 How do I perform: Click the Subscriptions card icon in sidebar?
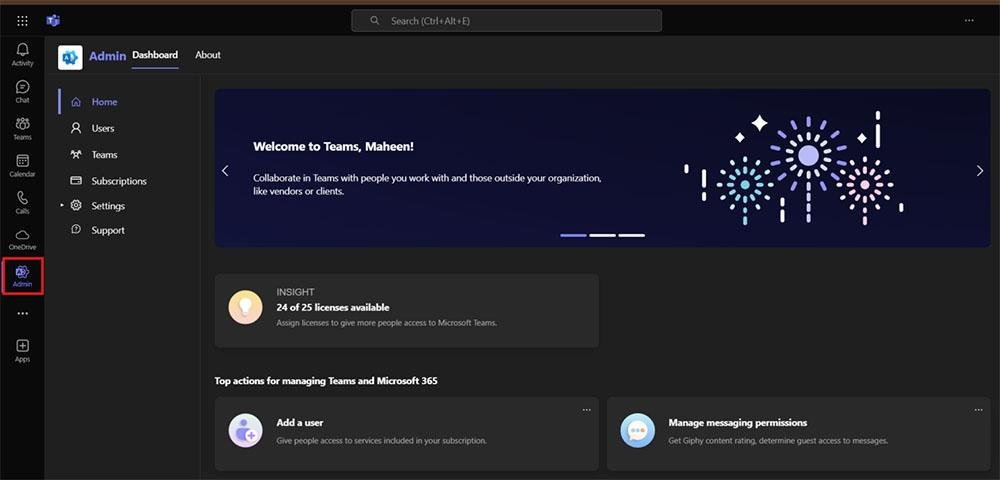coord(76,180)
